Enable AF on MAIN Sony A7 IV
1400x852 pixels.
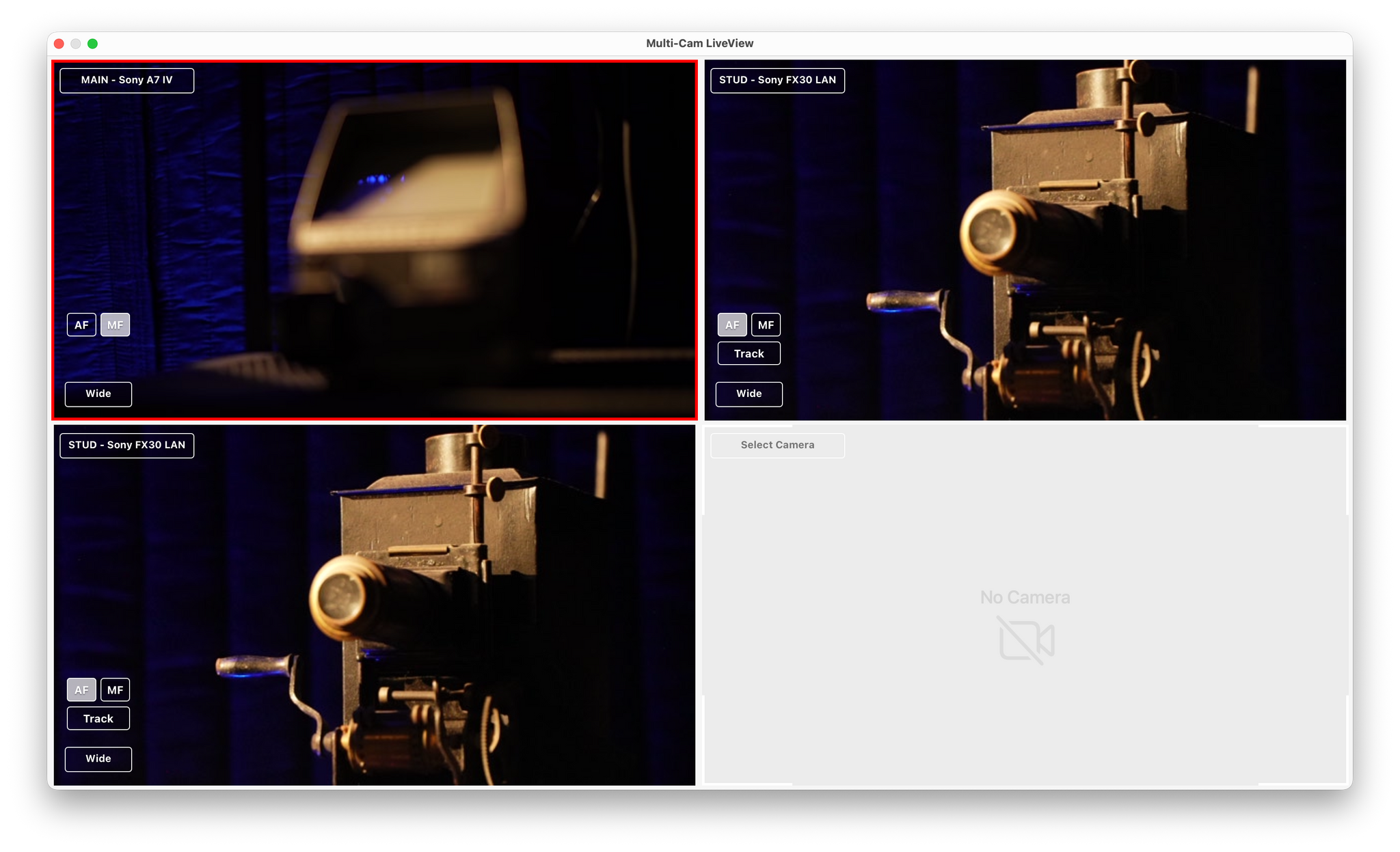click(81, 325)
